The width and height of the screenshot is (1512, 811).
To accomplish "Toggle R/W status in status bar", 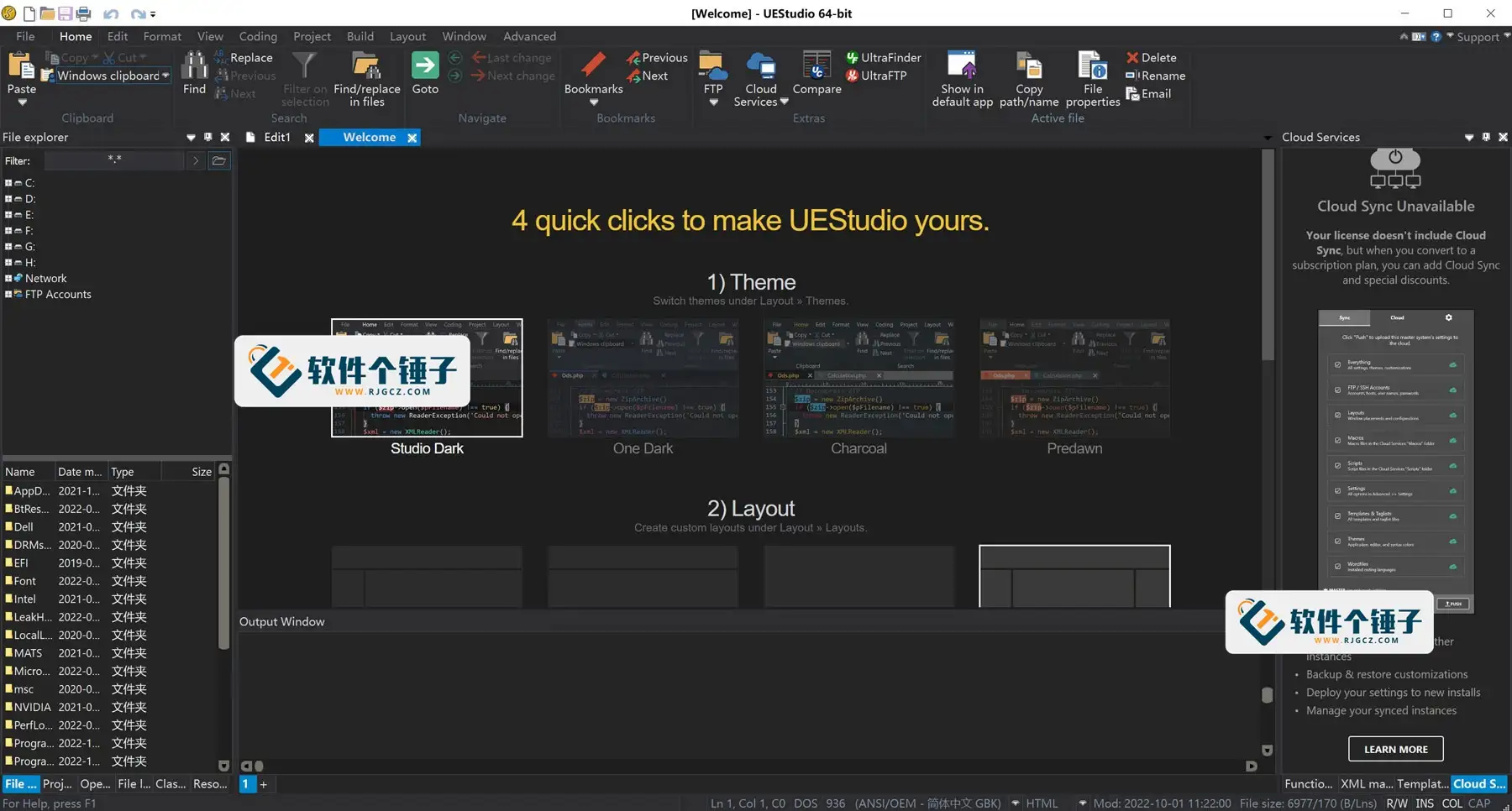I will pyautogui.click(x=1397, y=803).
